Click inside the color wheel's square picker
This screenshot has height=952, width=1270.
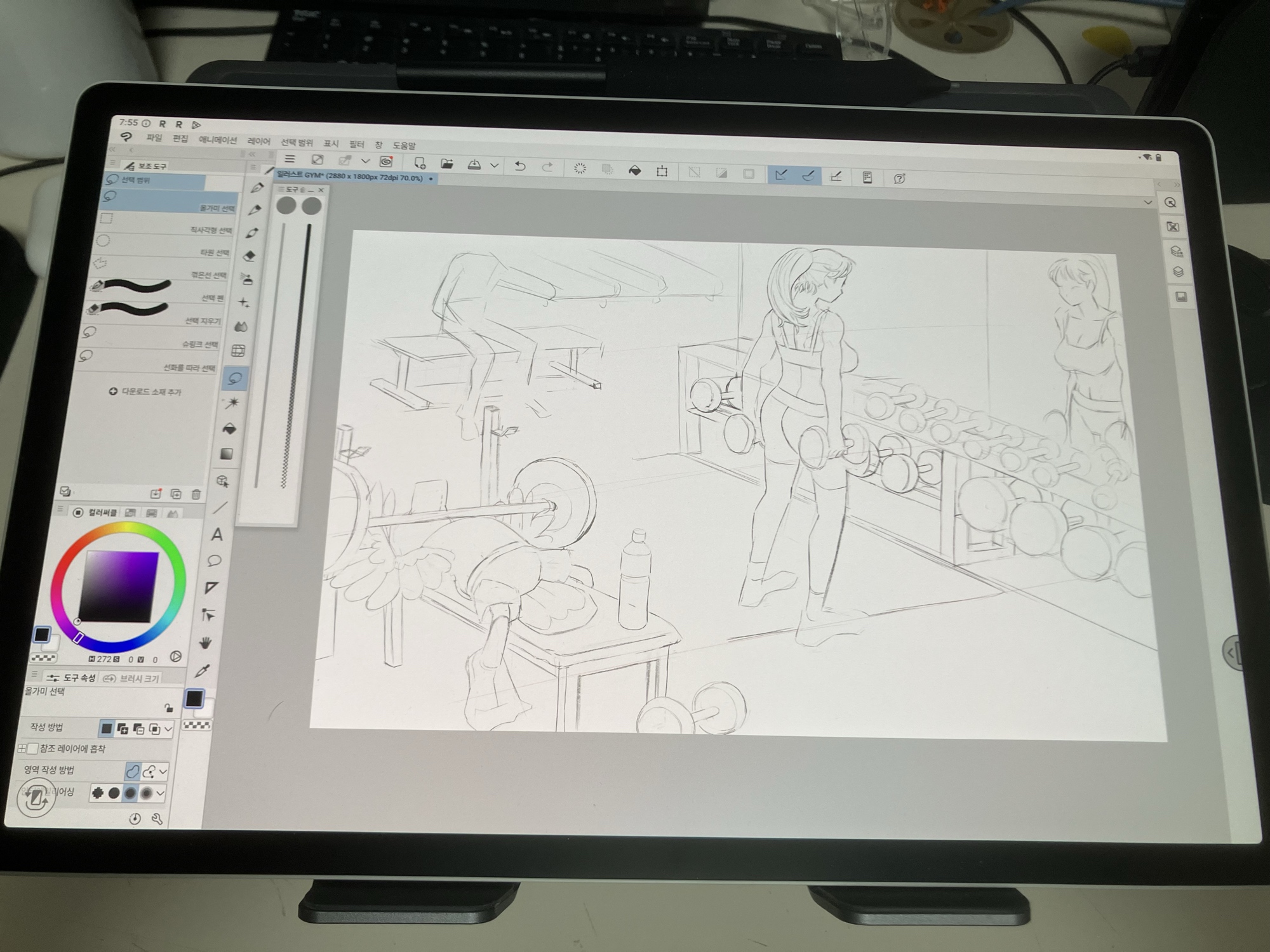click(x=119, y=585)
